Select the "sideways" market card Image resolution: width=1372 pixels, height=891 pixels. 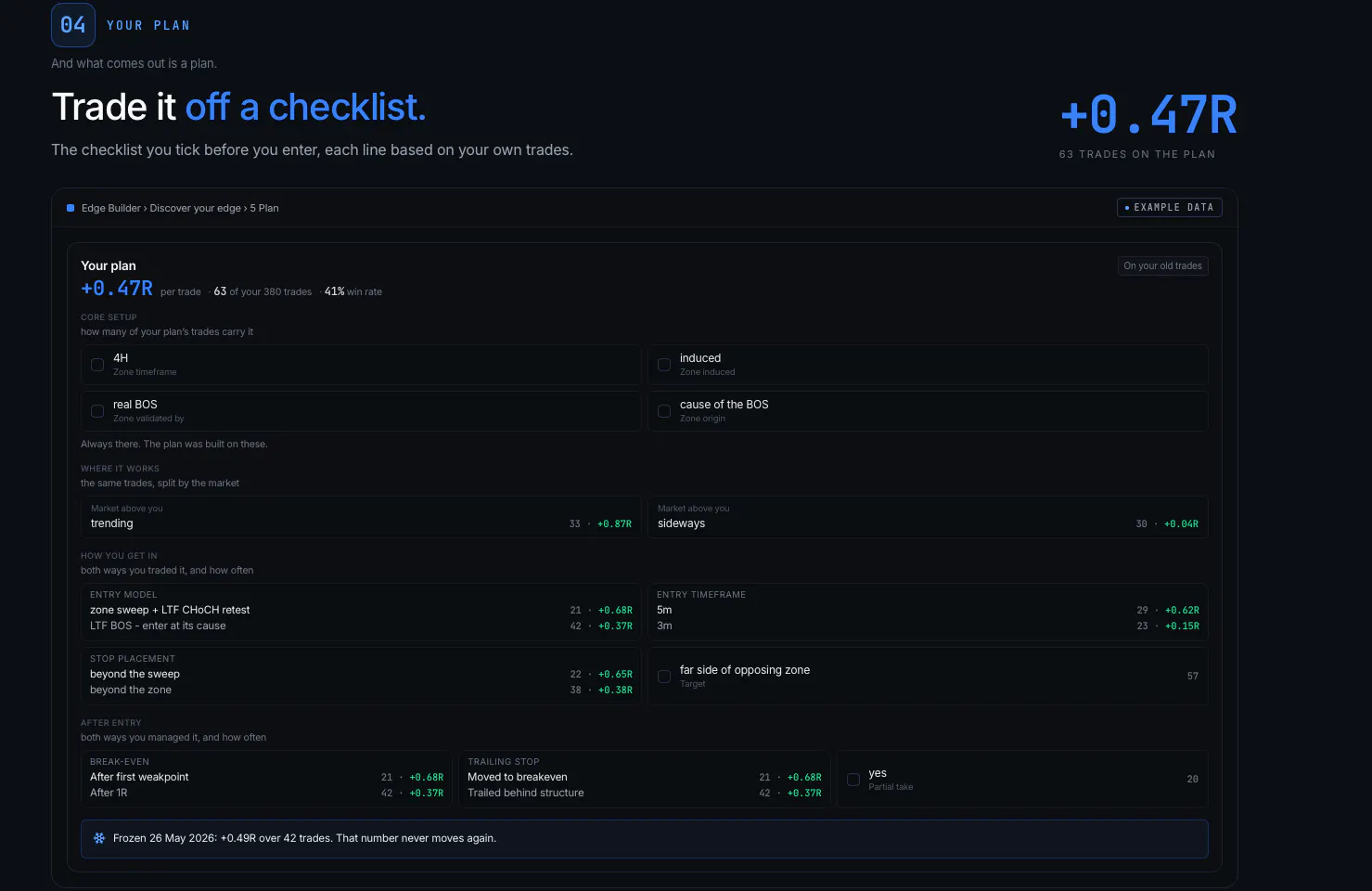click(x=928, y=517)
